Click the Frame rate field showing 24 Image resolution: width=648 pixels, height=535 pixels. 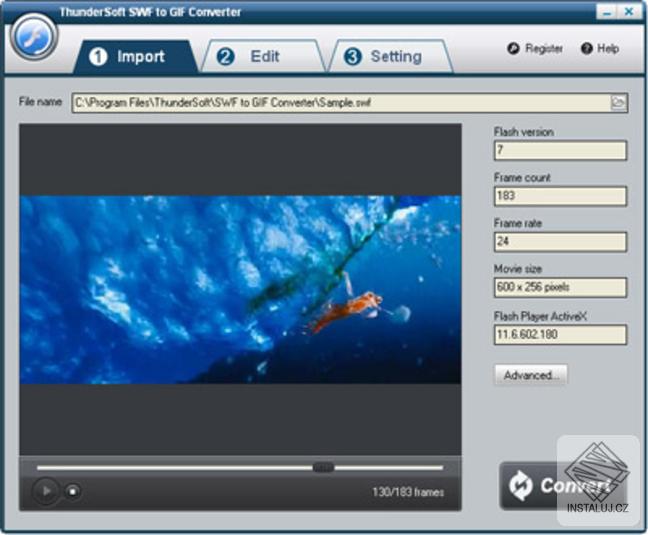(x=560, y=242)
